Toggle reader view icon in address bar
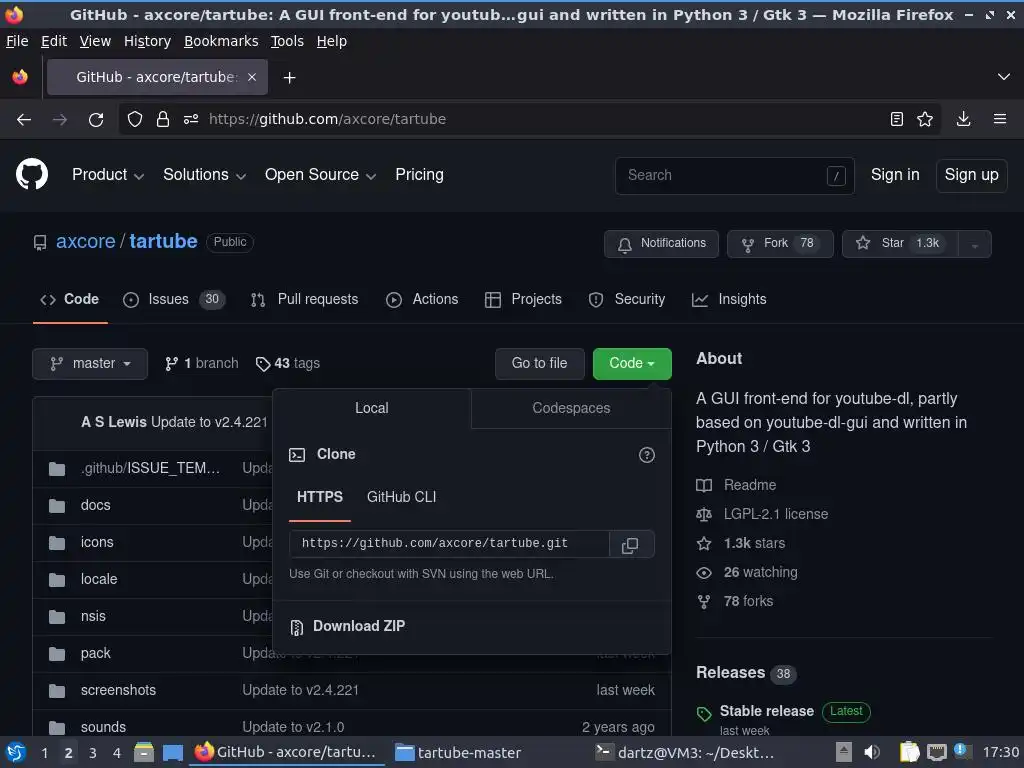Screen dimensions: 1024x768 (897, 120)
